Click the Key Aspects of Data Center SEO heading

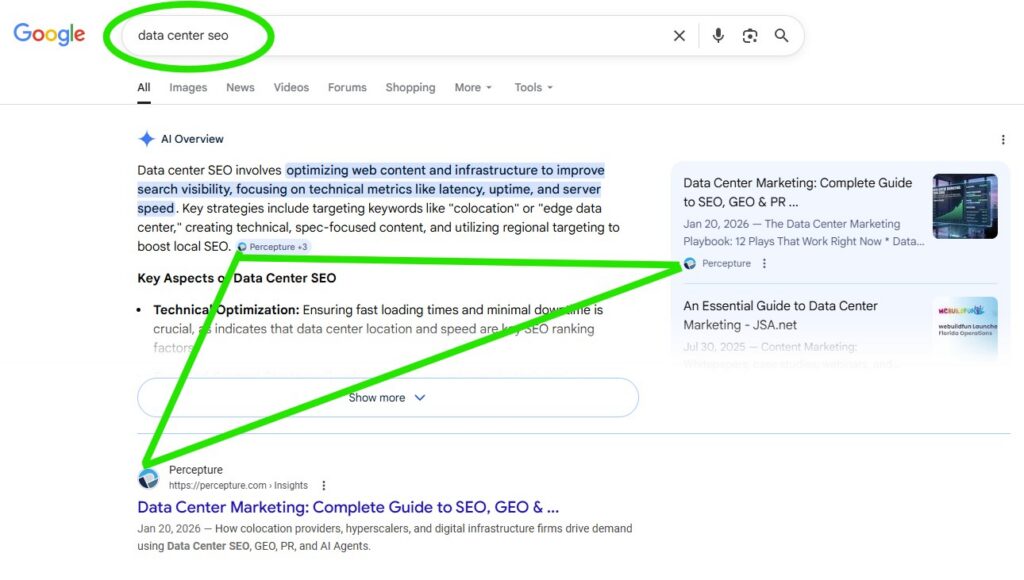[236, 278]
